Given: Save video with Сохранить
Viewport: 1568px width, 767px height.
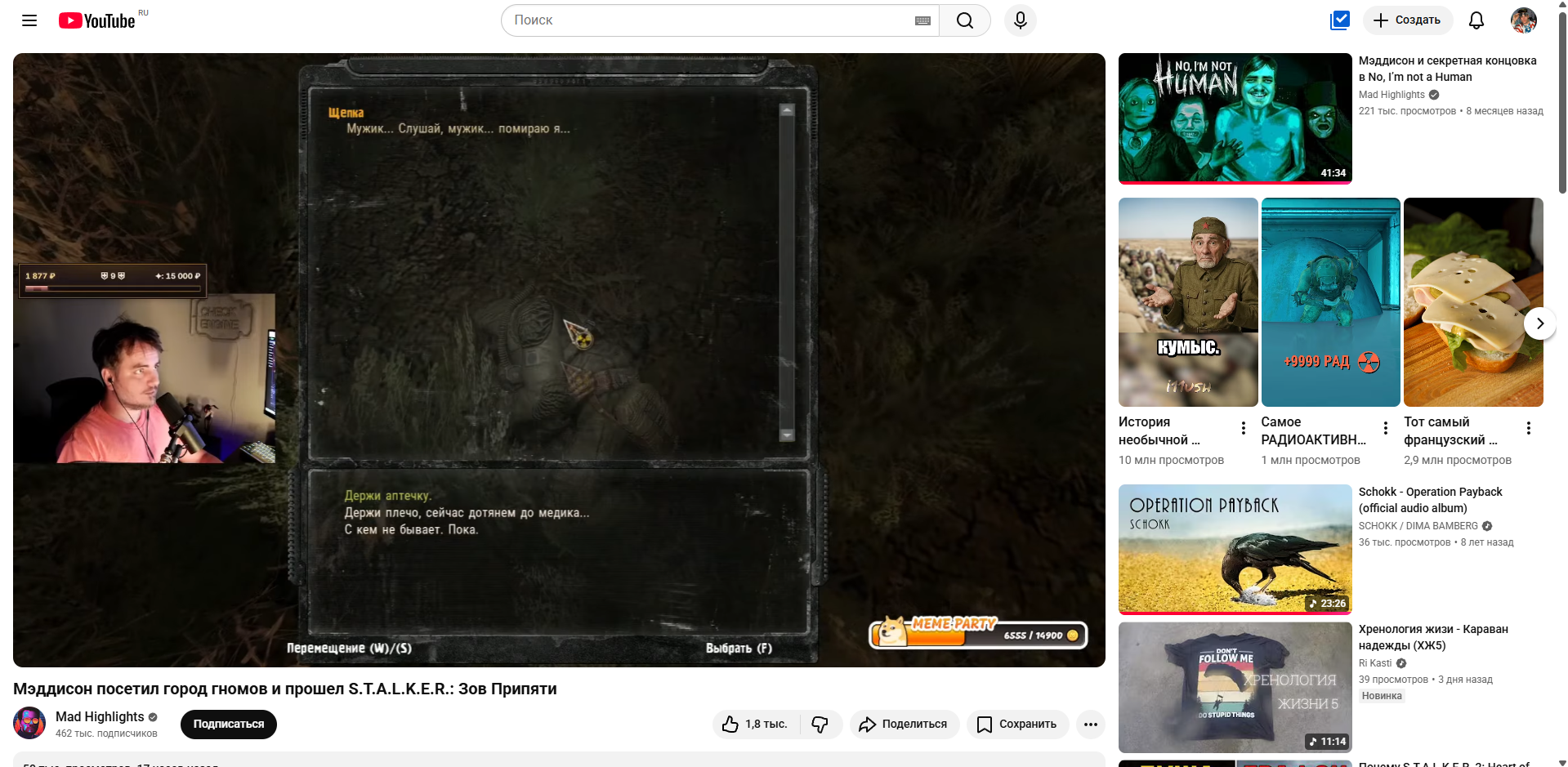Looking at the screenshot, I should point(1018,725).
